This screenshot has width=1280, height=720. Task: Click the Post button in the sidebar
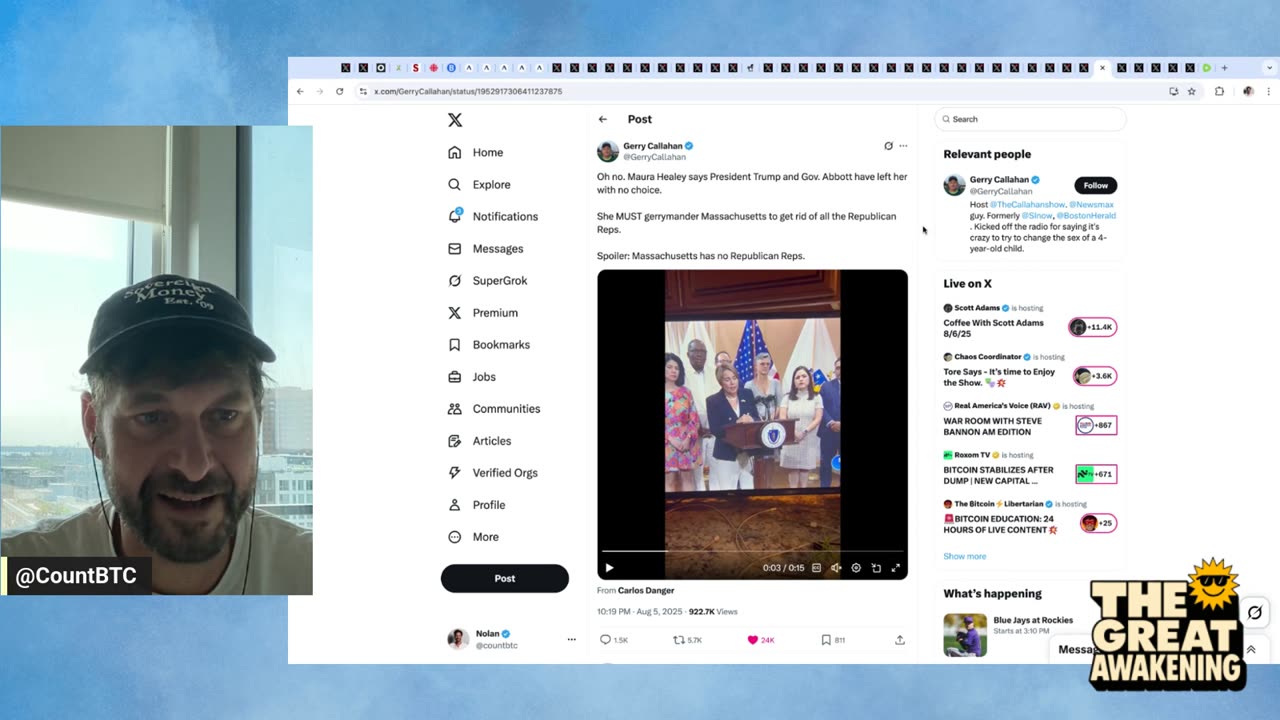pos(505,578)
